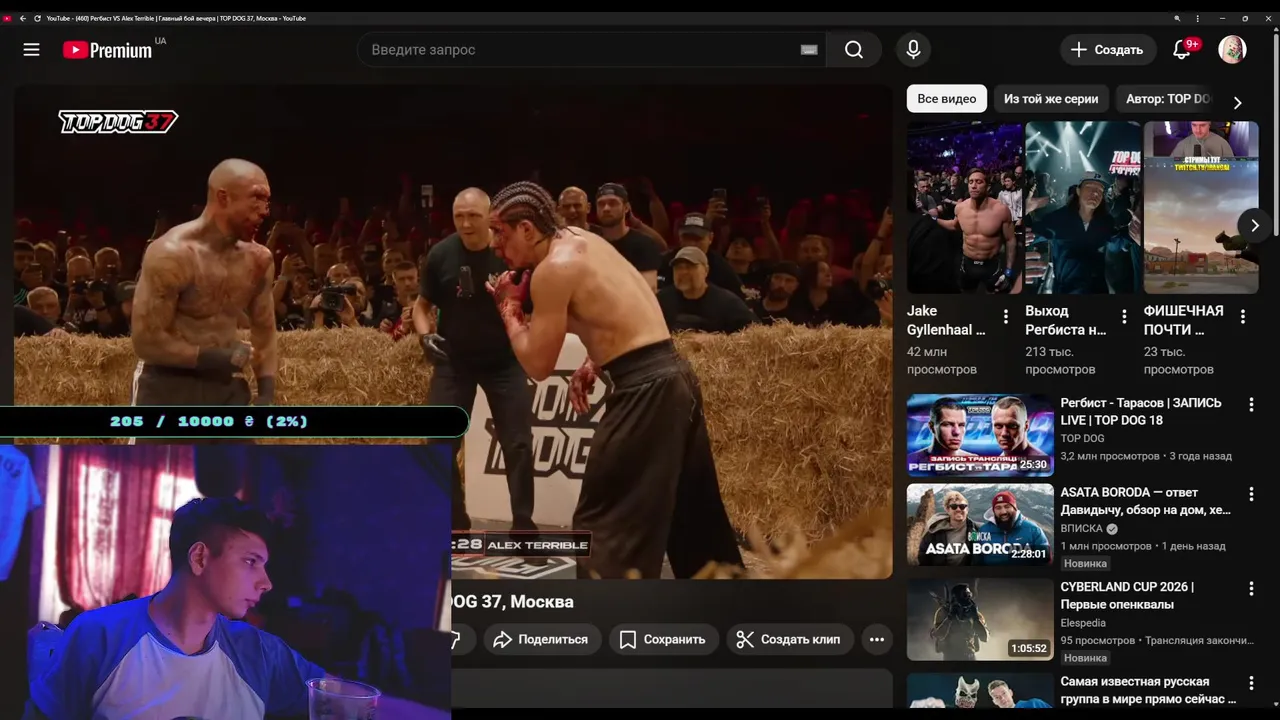
Task: Open notifications bell with 9+ badge
Action: 1181,49
